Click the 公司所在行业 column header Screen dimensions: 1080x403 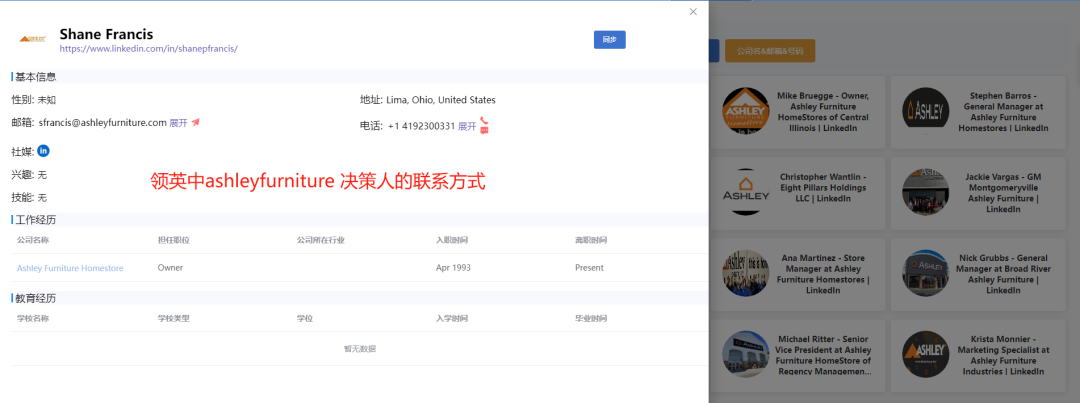321,240
